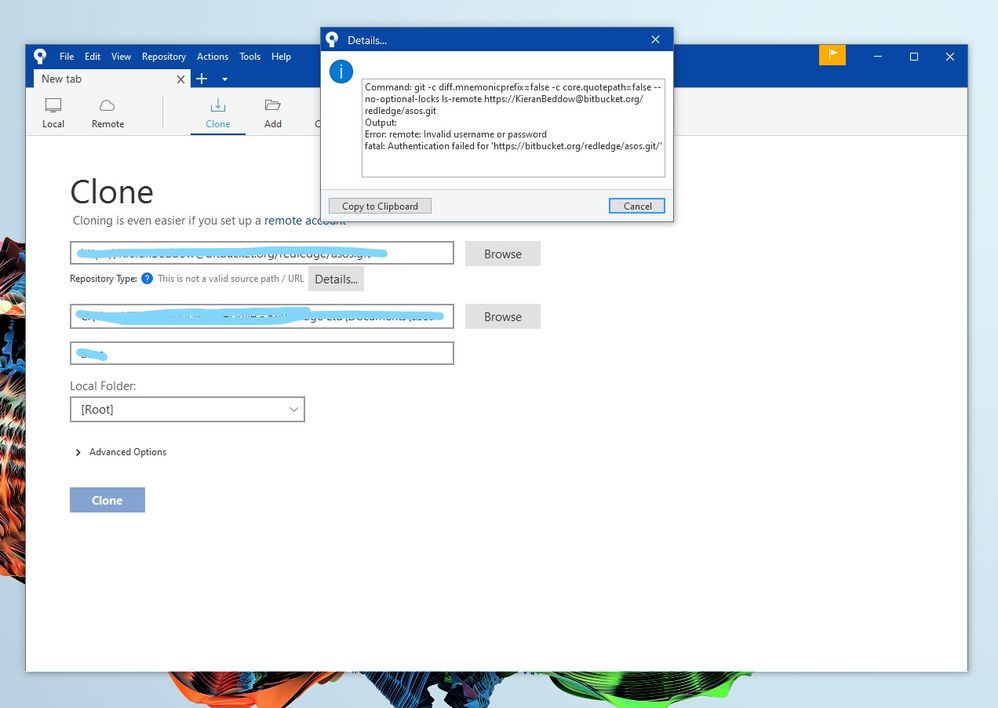Click the command output text box

(513, 128)
